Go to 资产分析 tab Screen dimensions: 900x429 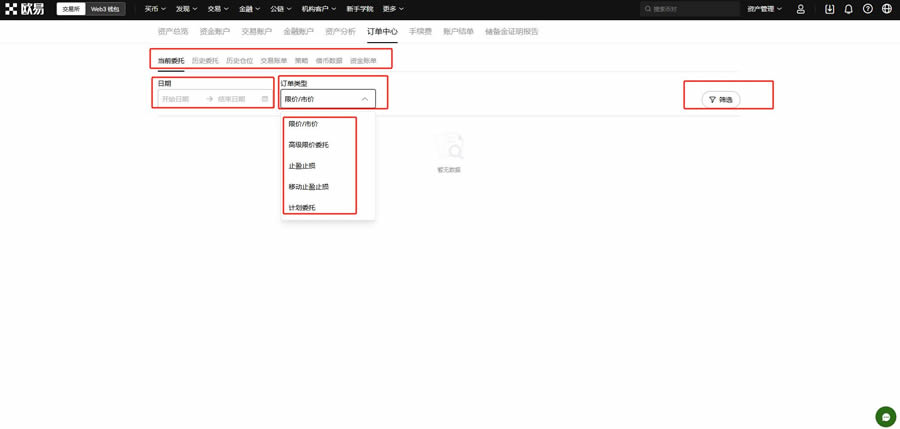(340, 32)
